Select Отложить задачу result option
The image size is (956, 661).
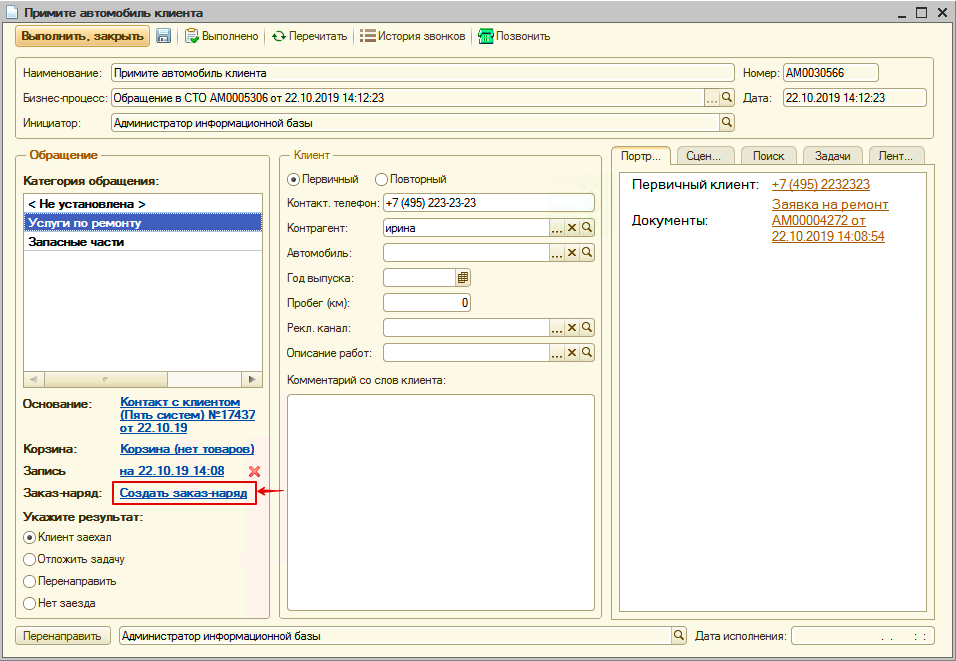click(30, 559)
